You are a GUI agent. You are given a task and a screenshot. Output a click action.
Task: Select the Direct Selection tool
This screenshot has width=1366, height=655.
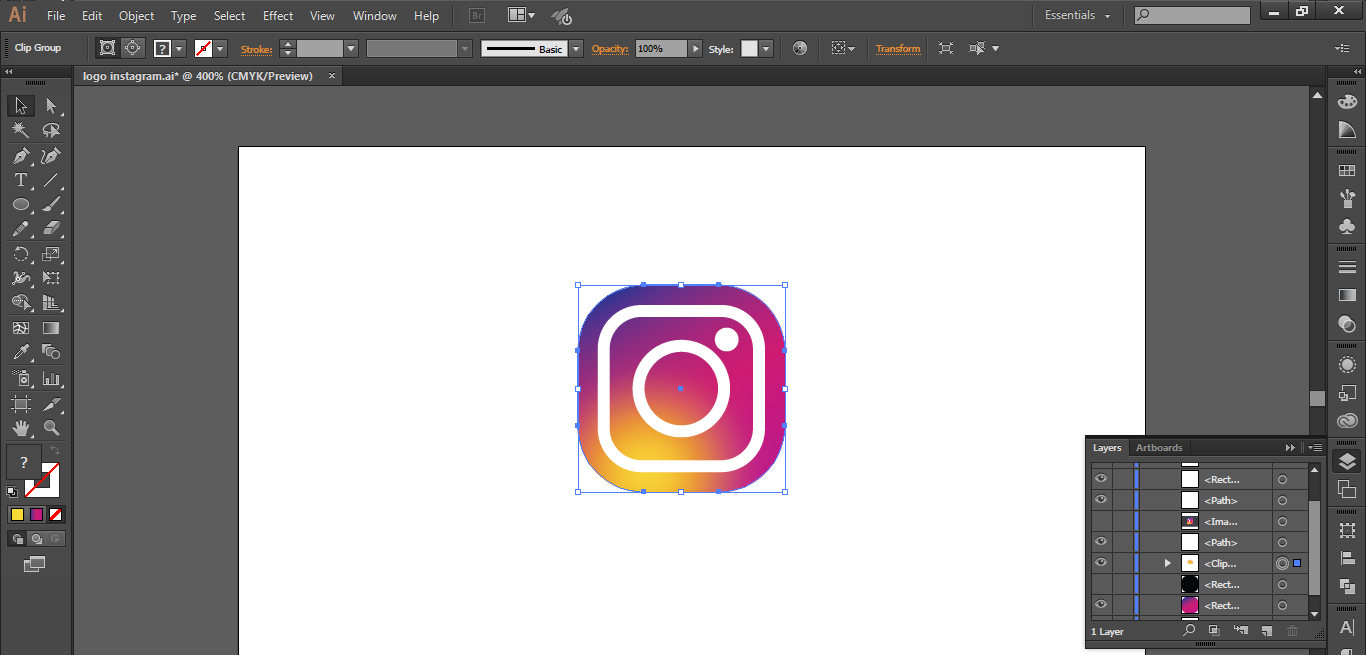tap(51, 105)
